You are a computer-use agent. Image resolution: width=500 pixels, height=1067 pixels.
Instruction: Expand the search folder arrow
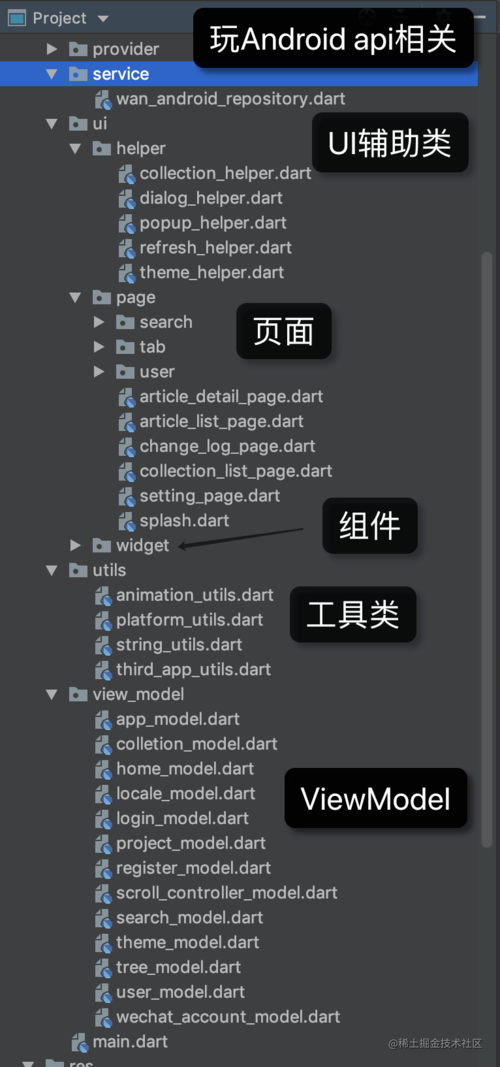pos(99,322)
